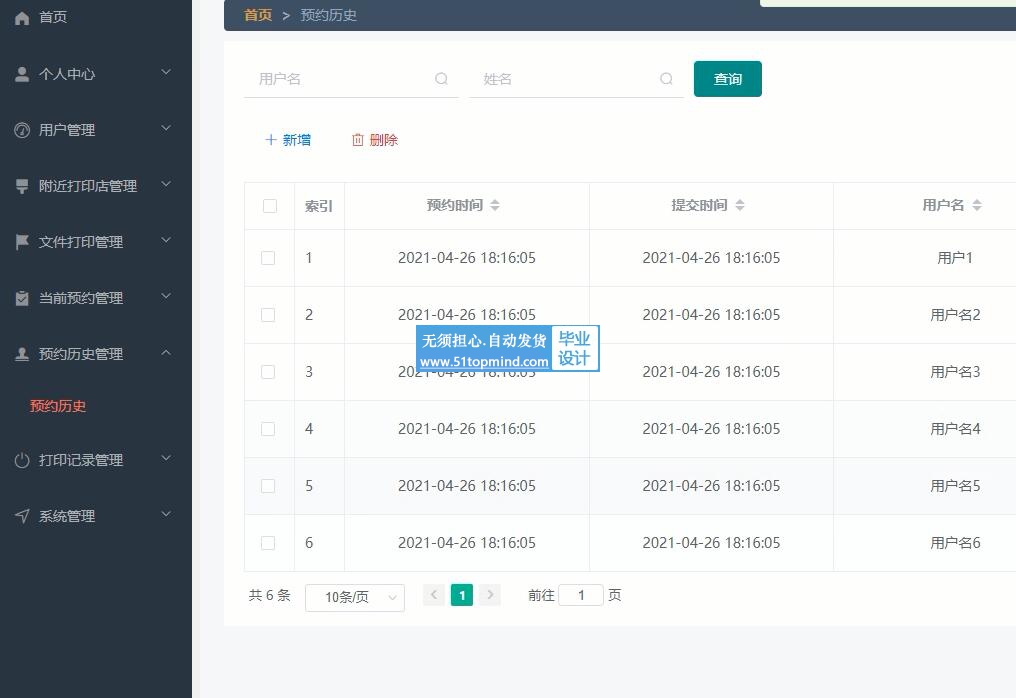Sort by 提交时间 column arrows
Screen dimensions: 1016x698
pyautogui.click(x=740, y=205)
